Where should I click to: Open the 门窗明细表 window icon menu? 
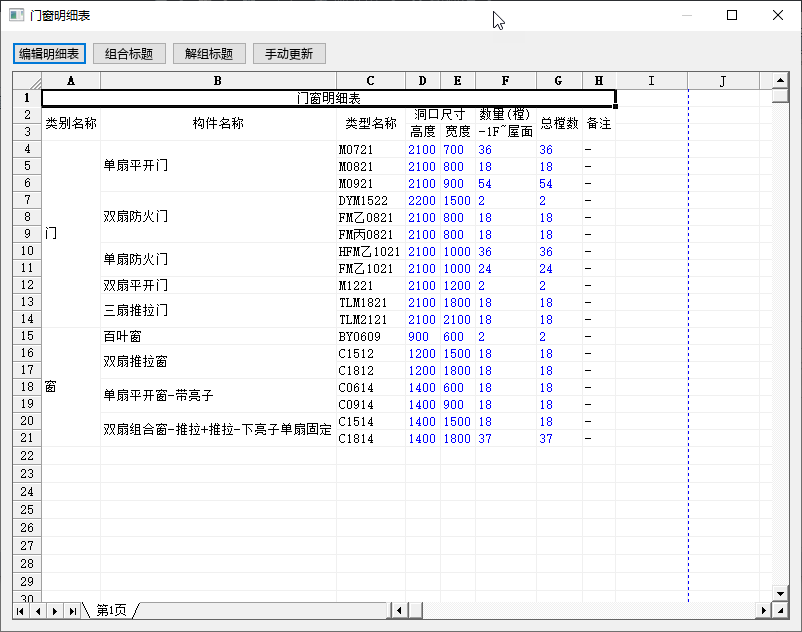(16, 15)
